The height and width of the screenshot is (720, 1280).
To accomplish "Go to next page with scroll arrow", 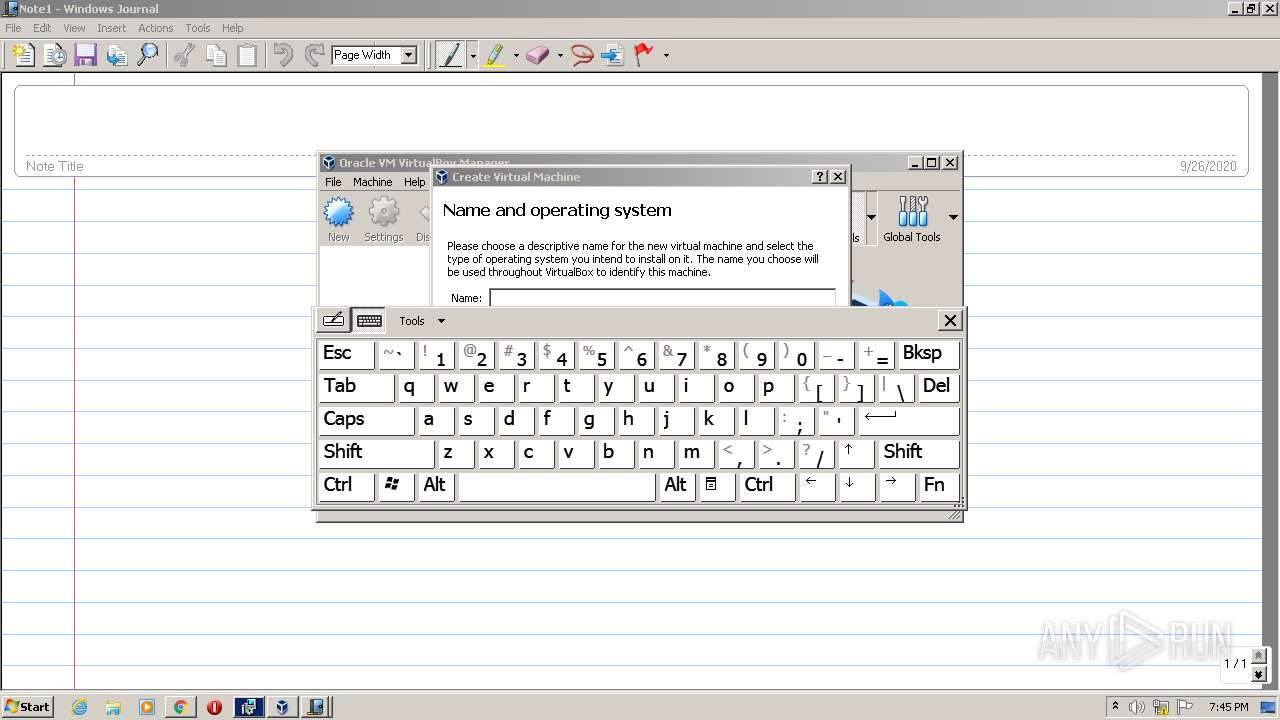I will coord(1259,675).
